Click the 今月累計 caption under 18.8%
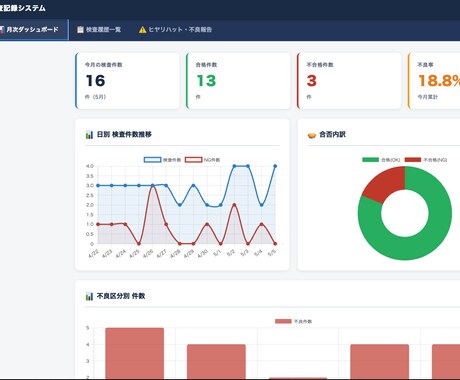 [428, 97]
